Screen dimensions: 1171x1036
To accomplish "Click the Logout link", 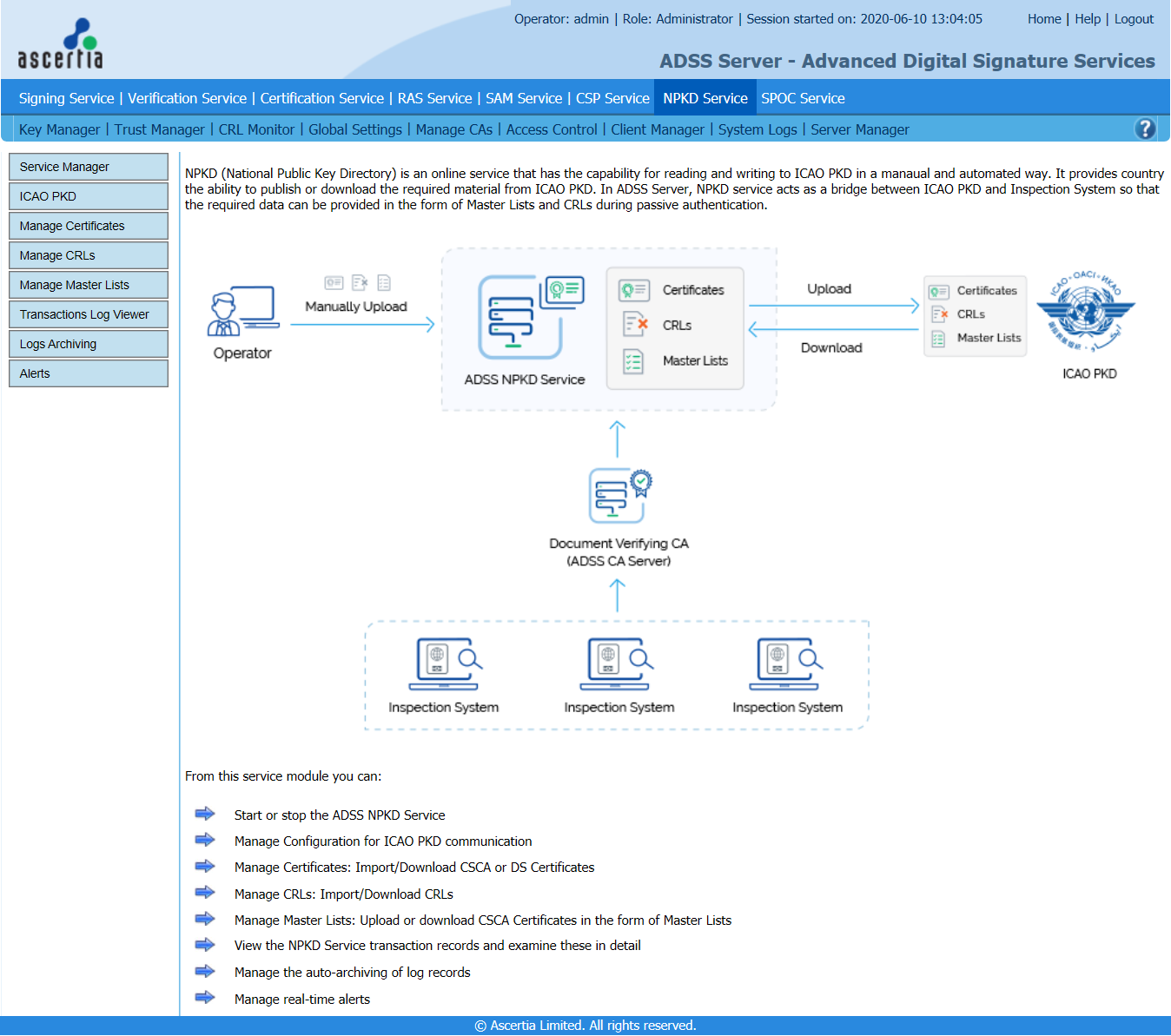I will coord(1134,19).
